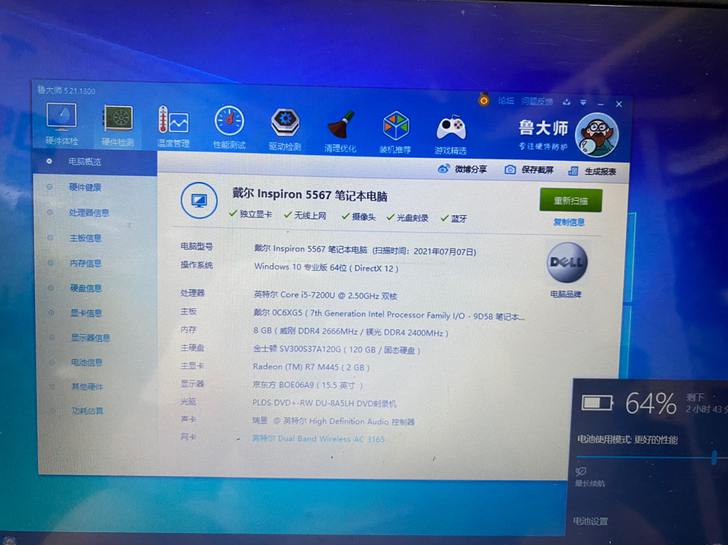Image resolution: width=728 pixels, height=545 pixels.
Task: Open 问题反馈 feedback
Action: [x=537, y=101]
